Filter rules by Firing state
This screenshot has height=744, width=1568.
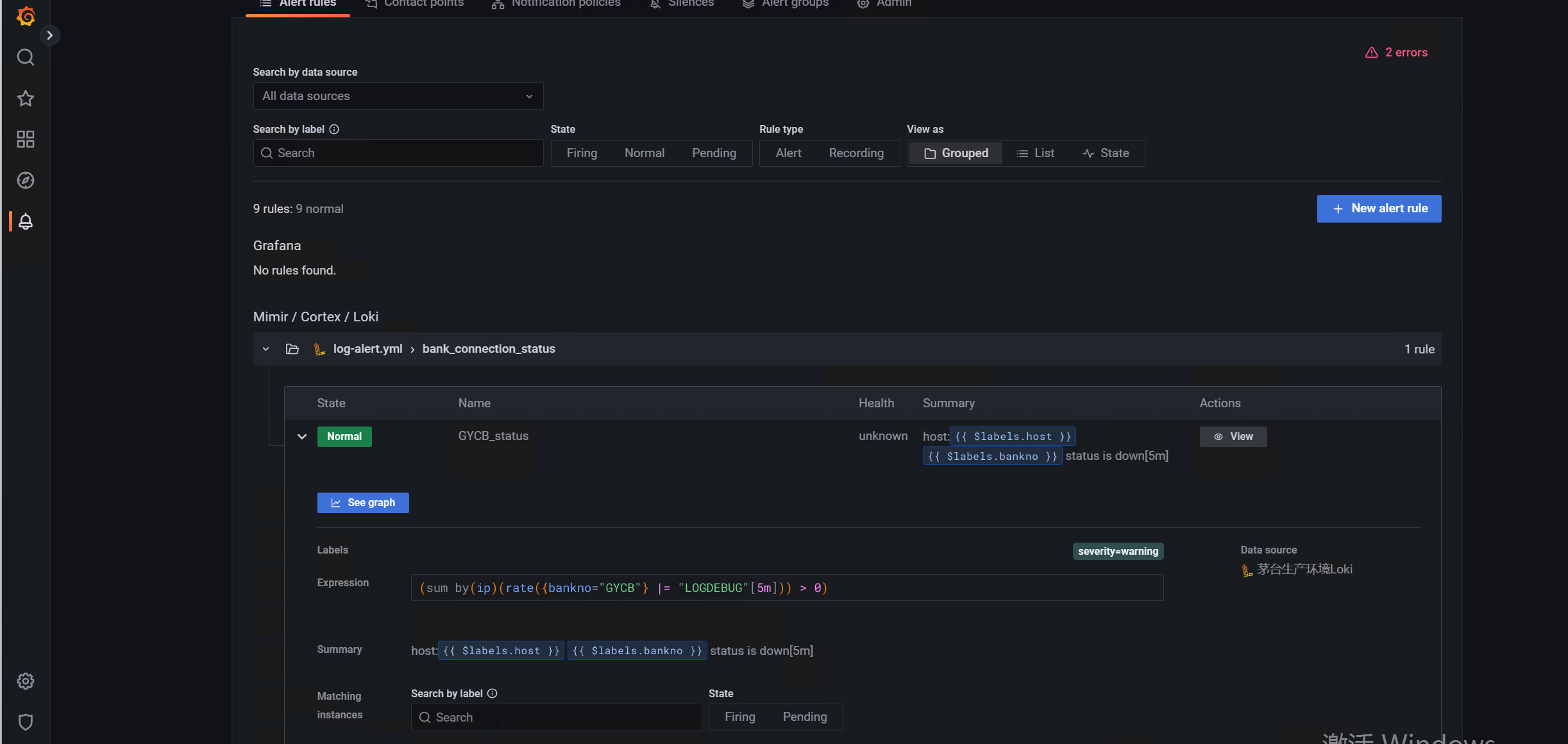[x=582, y=153]
